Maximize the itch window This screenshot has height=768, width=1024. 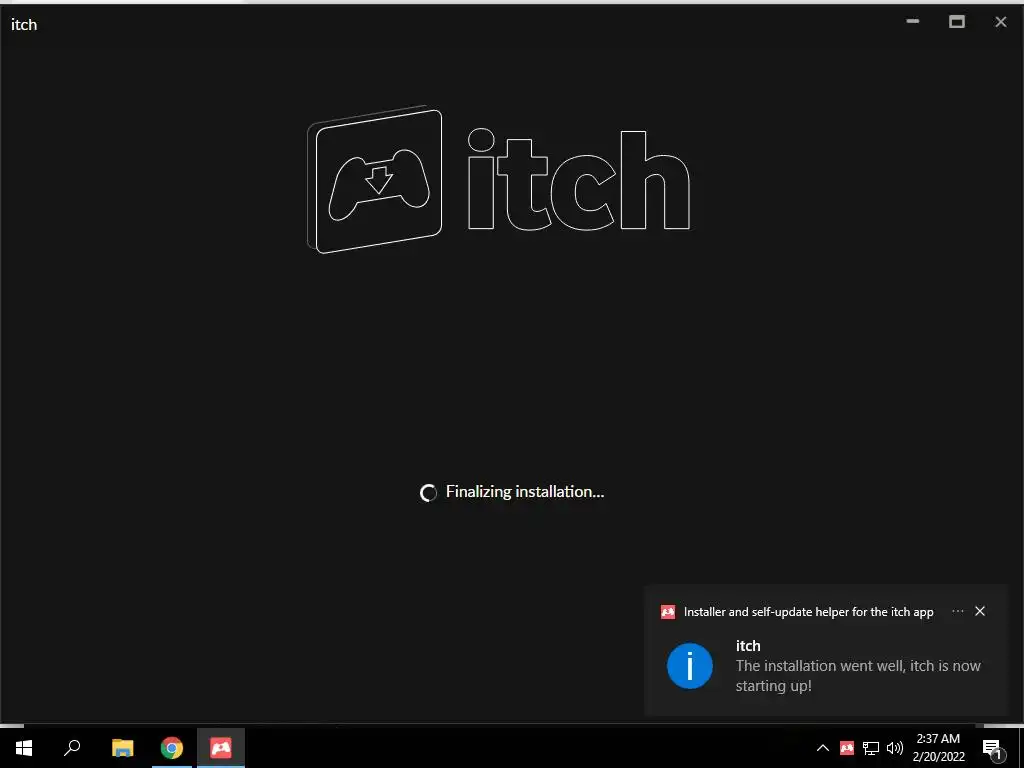point(957,22)
